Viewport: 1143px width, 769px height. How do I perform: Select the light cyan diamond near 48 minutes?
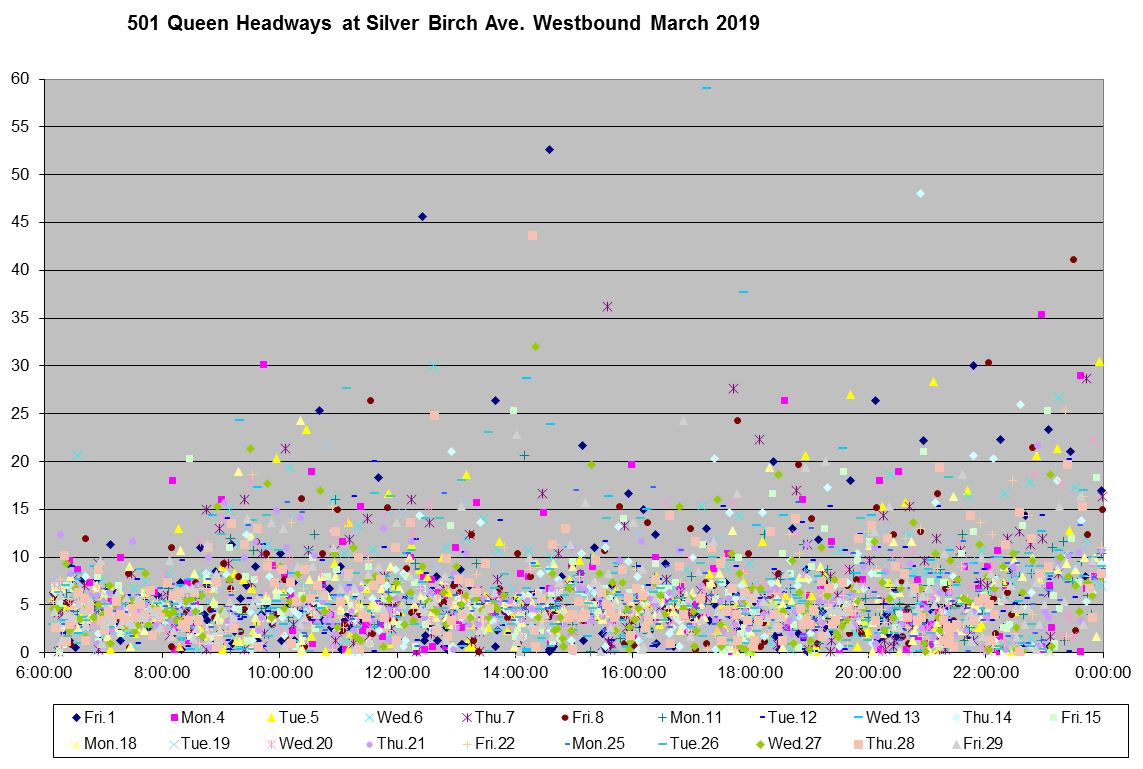[920, 193]
